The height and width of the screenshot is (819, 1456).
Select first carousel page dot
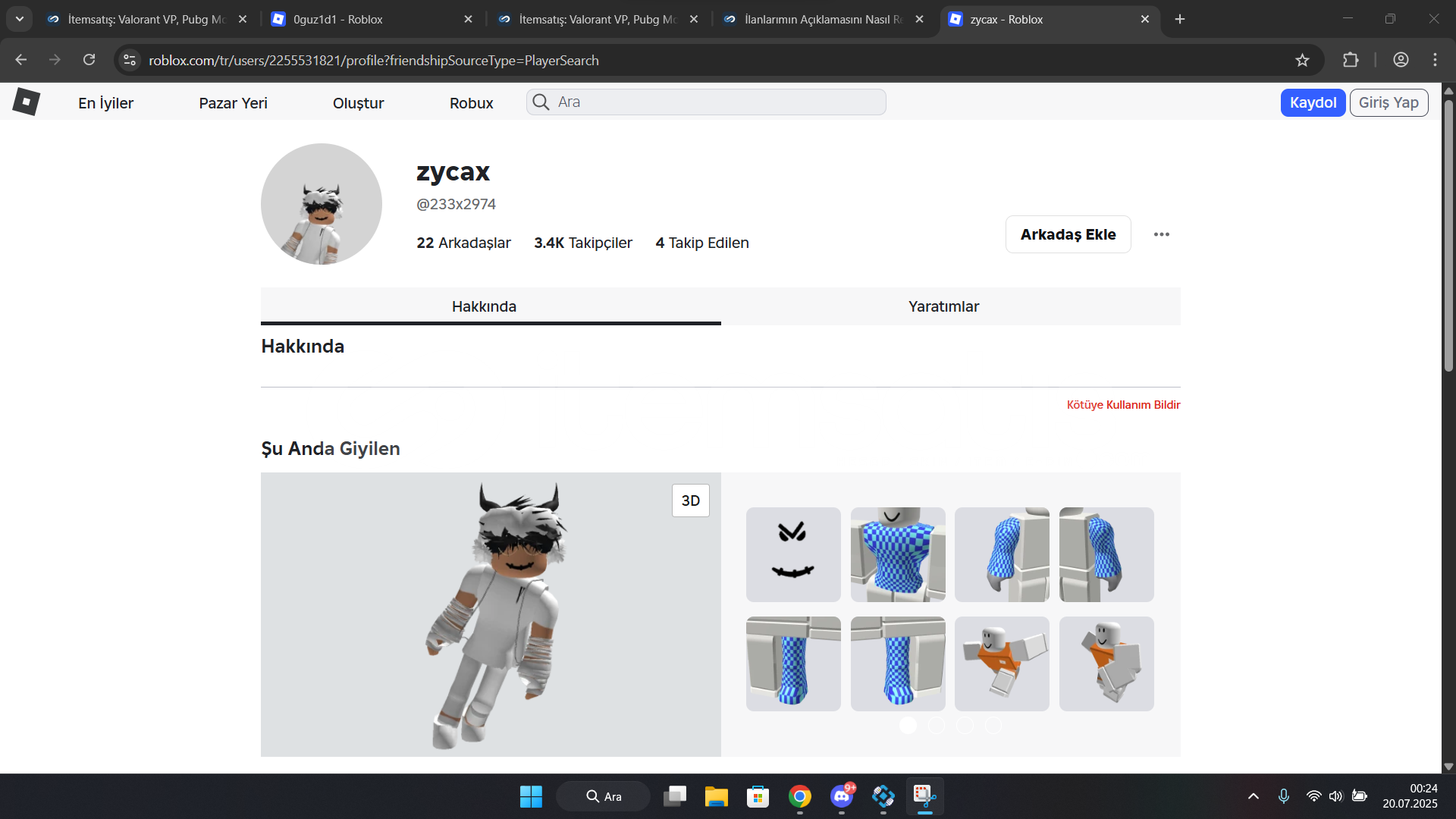point(908,726)
